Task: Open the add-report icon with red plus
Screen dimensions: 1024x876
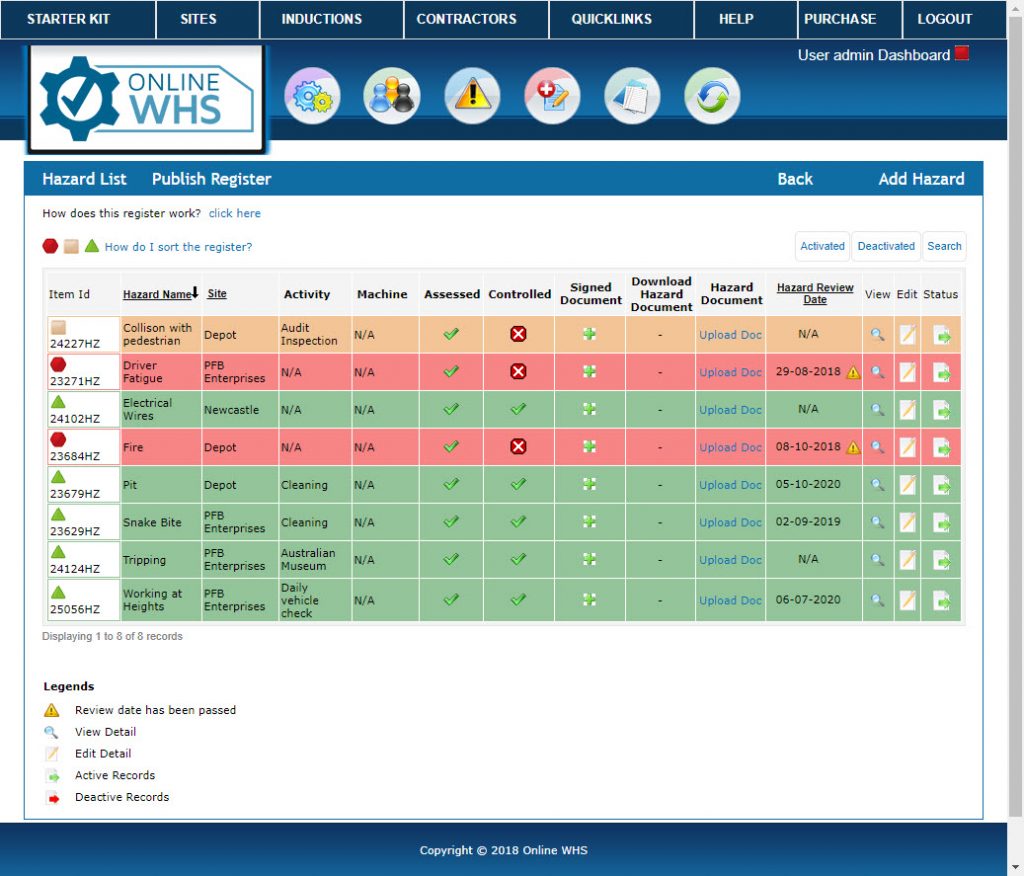Action: tap(551, 94)
